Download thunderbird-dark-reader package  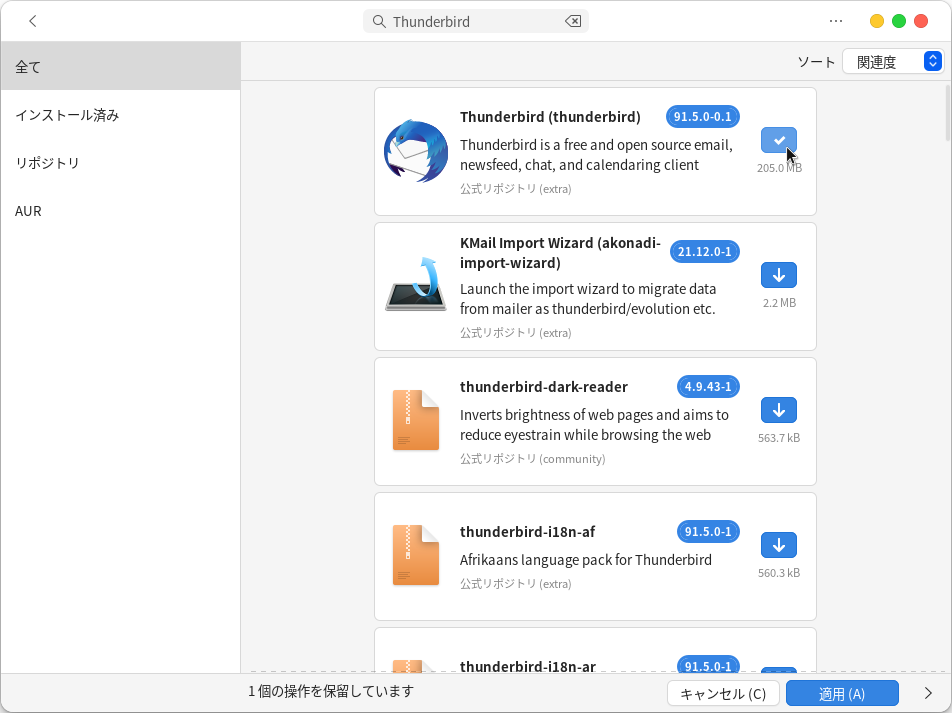(778, 410)
